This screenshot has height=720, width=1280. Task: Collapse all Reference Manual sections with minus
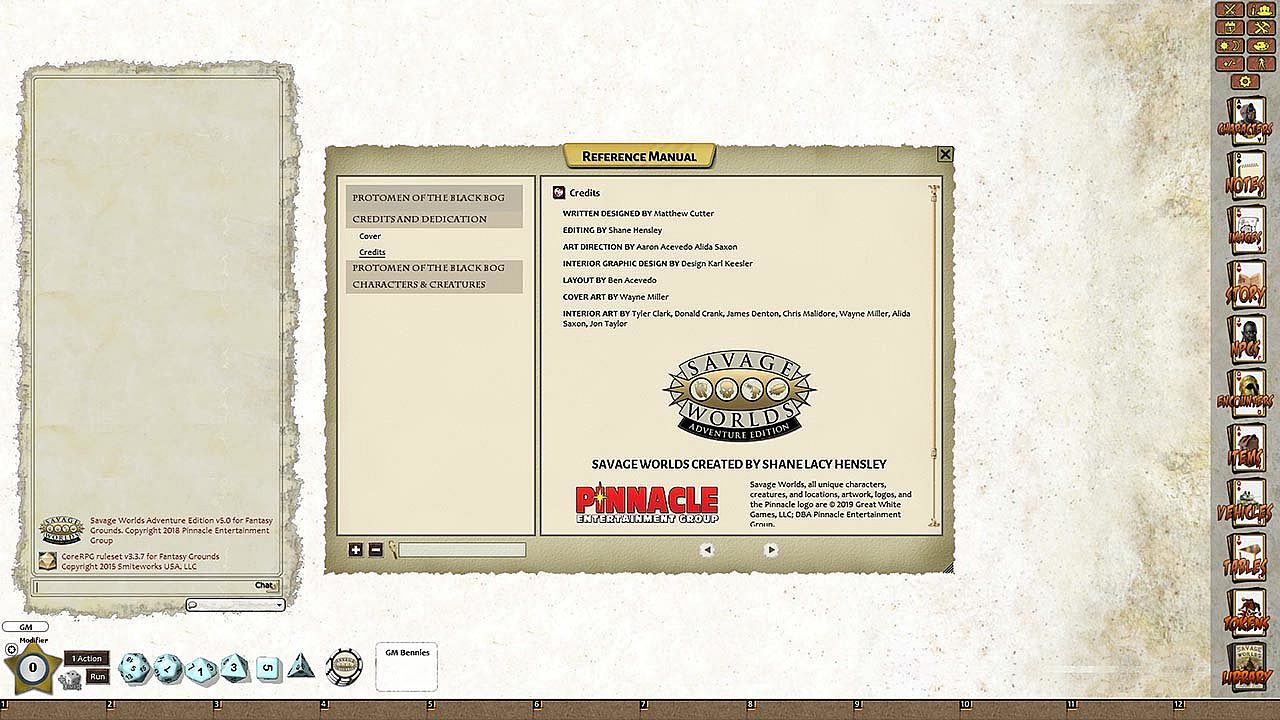click(x=376, y=549)
